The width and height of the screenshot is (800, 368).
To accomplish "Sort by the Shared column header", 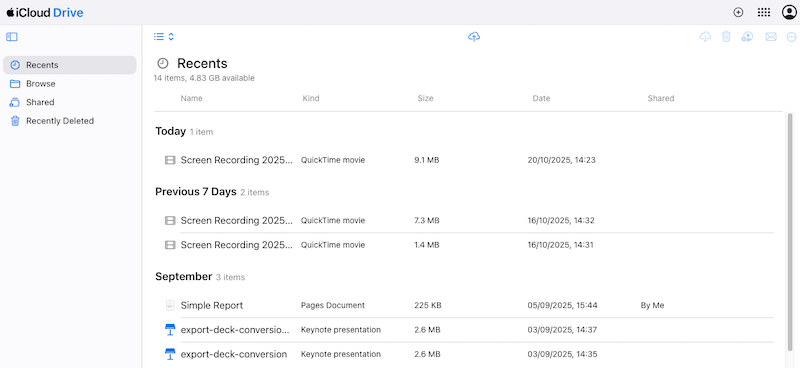I will click(661, 99).
